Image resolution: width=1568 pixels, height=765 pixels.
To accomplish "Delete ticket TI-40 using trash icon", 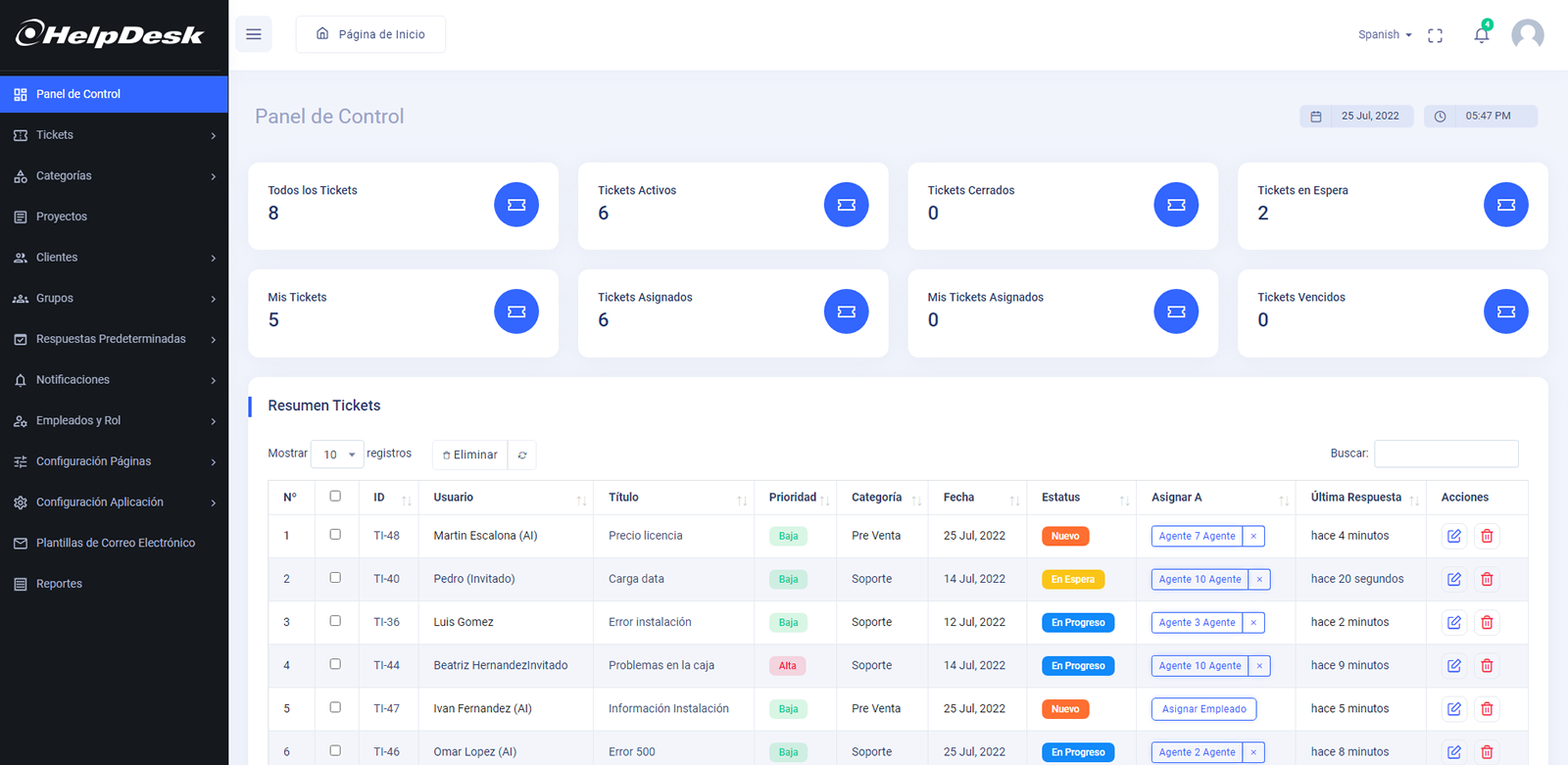I will pos(1487,579).
